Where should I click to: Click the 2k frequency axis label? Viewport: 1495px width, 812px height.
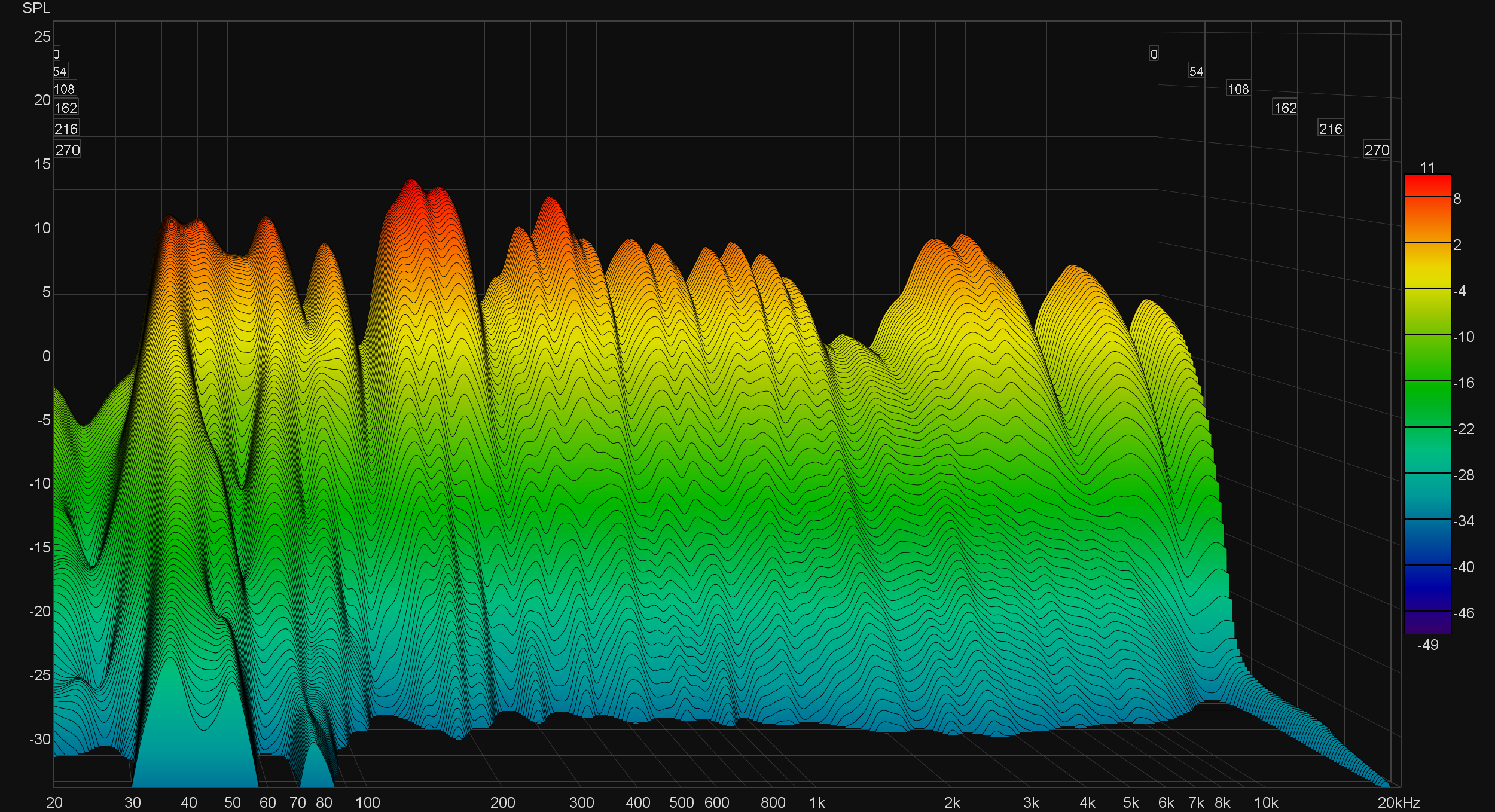pyautogui.click(x=952, y=802)
